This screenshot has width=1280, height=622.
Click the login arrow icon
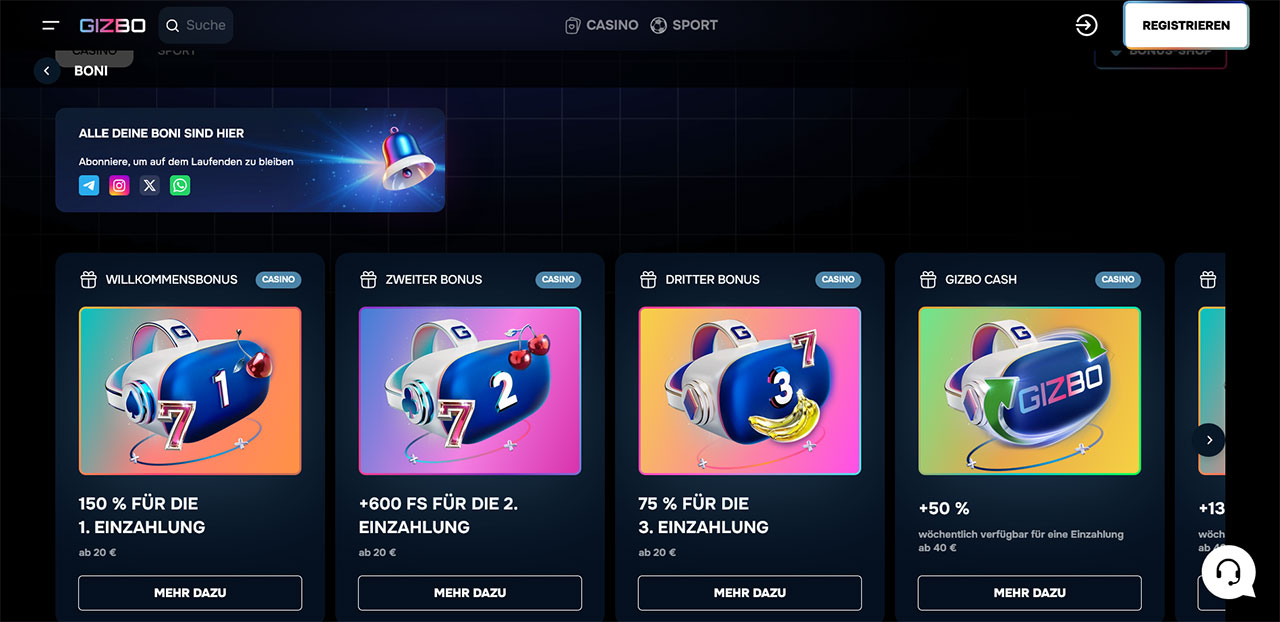[x=1086, y=25]
